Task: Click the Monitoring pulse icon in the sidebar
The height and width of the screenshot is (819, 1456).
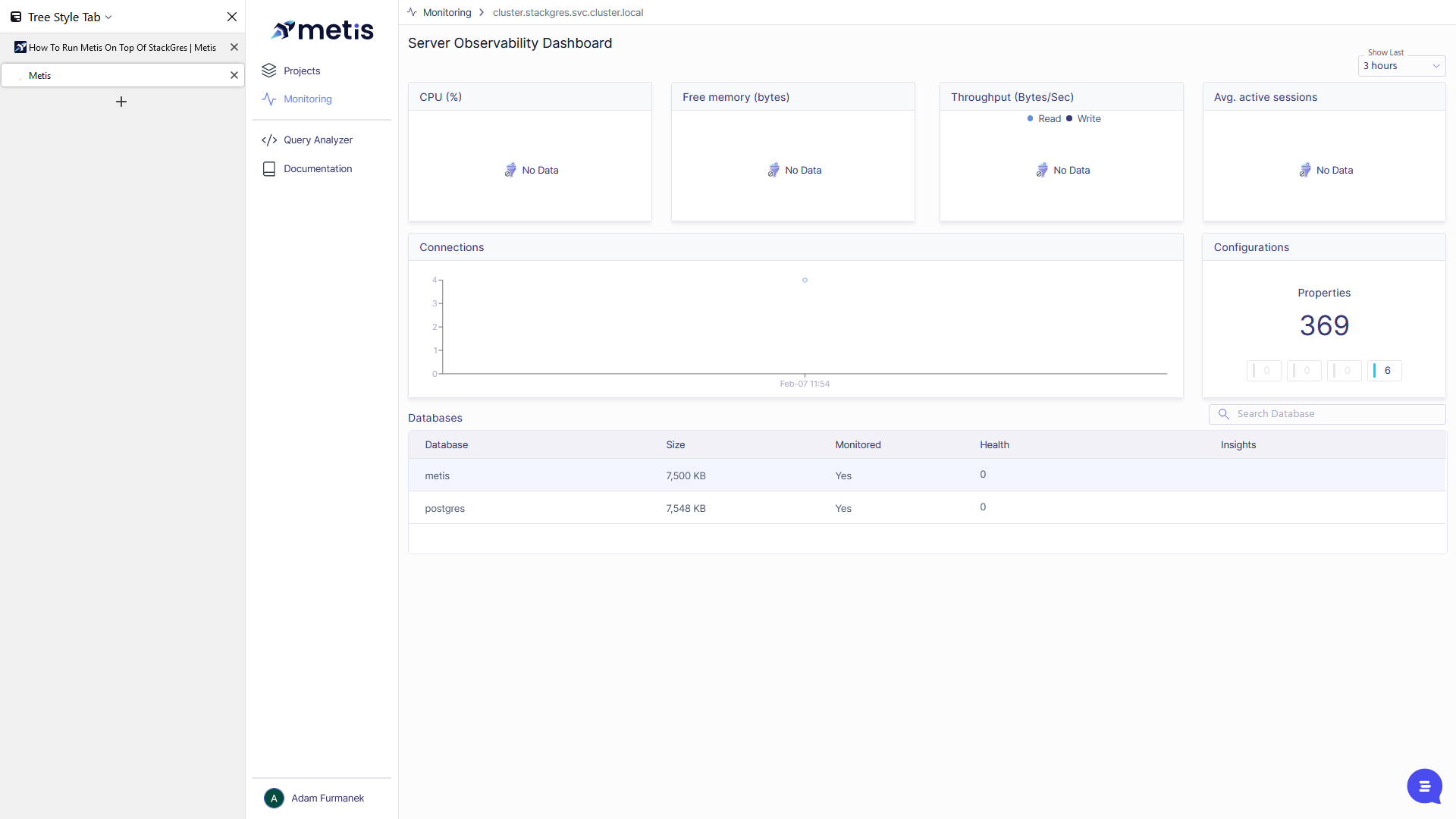Action: pyautogui.click(x=269, y=99)
